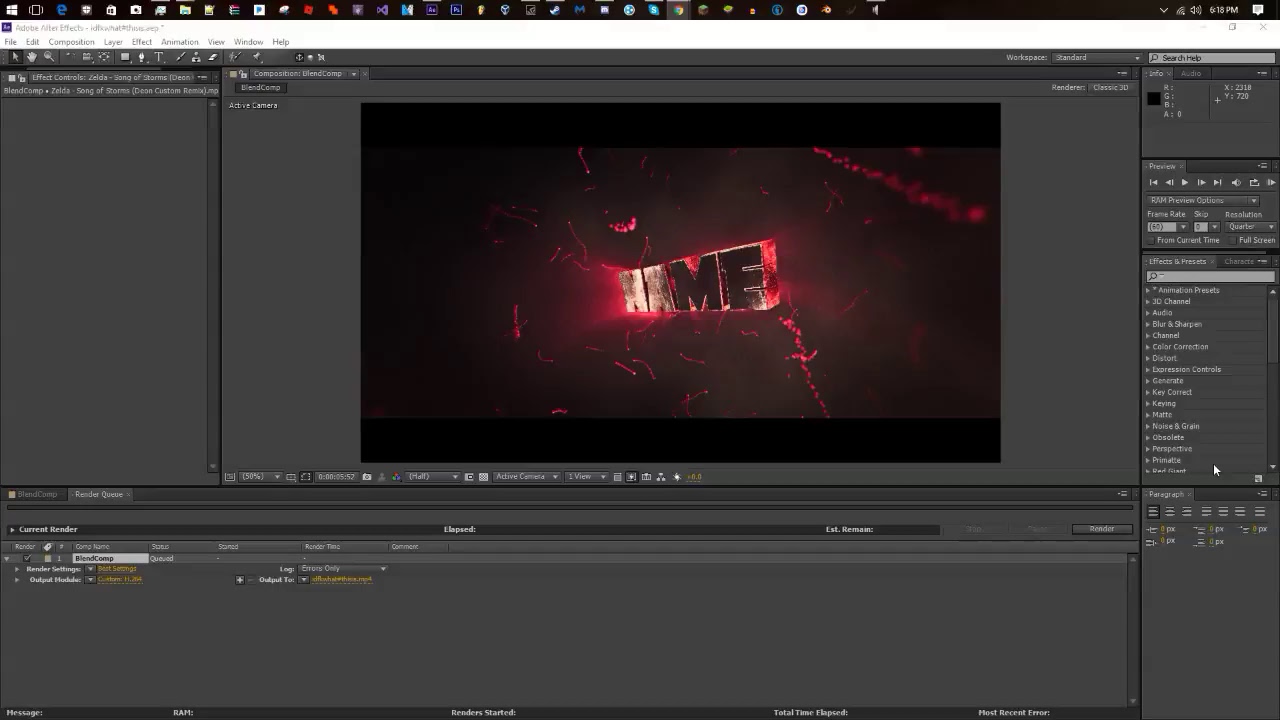Toggle the transparency grid button
The height and width of the screenshot is (720, 1280).
[x=484, y=477]
